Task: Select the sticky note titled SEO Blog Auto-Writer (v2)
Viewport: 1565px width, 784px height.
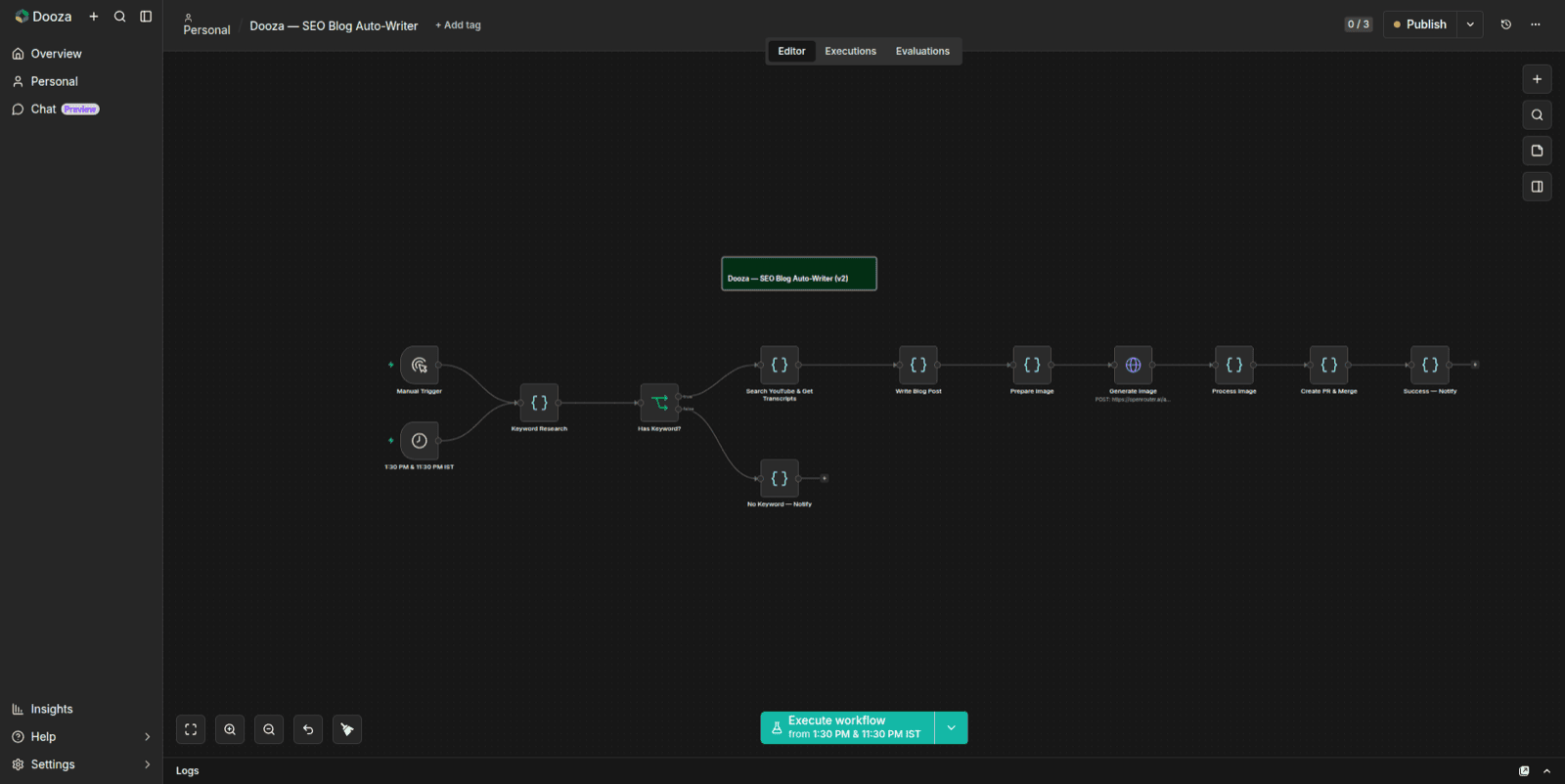Action: [799, 274]
